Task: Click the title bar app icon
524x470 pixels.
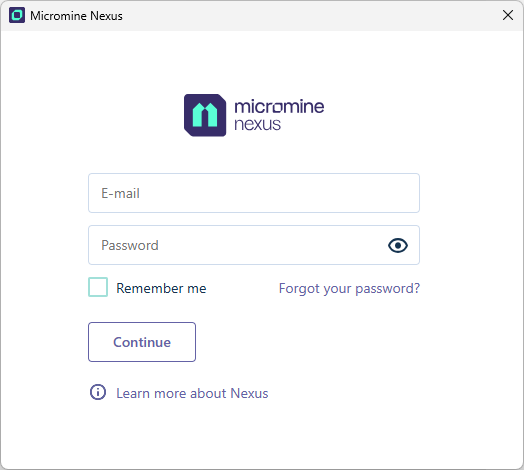Action: pyautogui.click(x=17, y=15)
